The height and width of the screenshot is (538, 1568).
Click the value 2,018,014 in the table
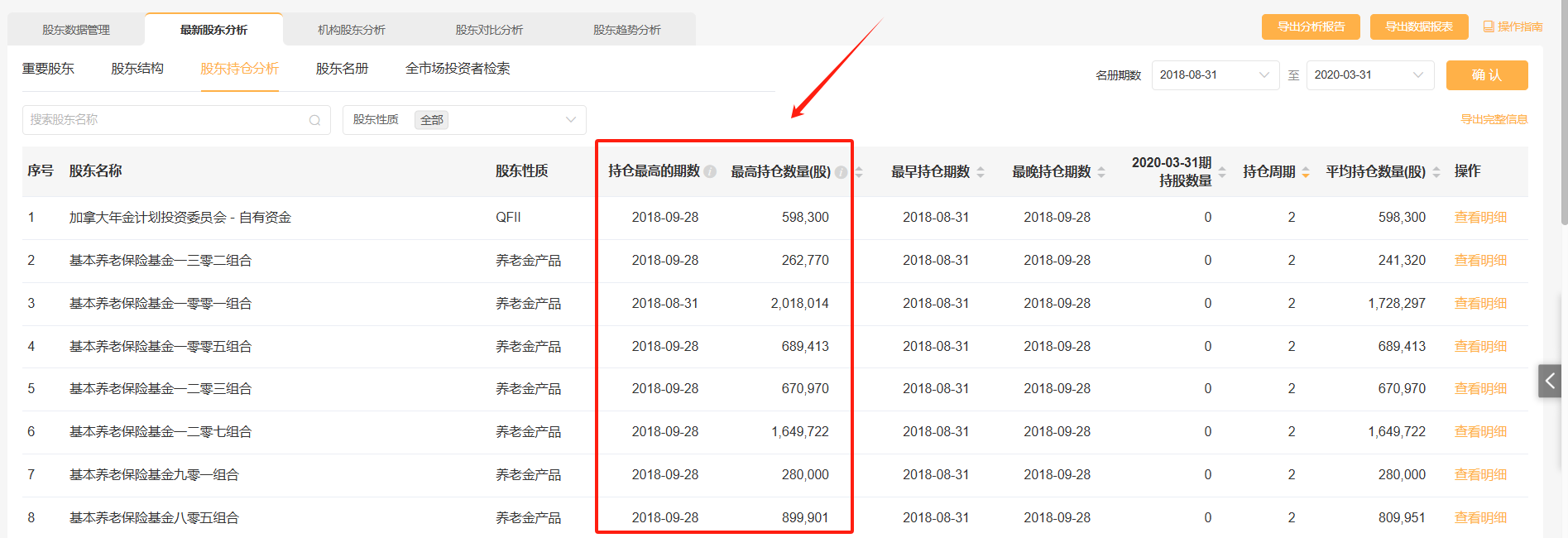click(x=799, y=304)
